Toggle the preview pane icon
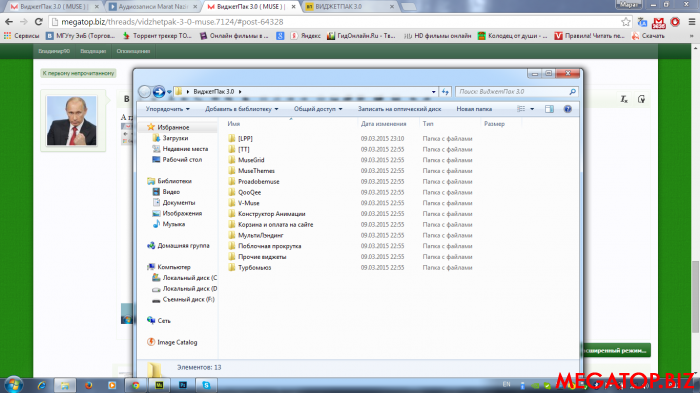 point(549,109)
